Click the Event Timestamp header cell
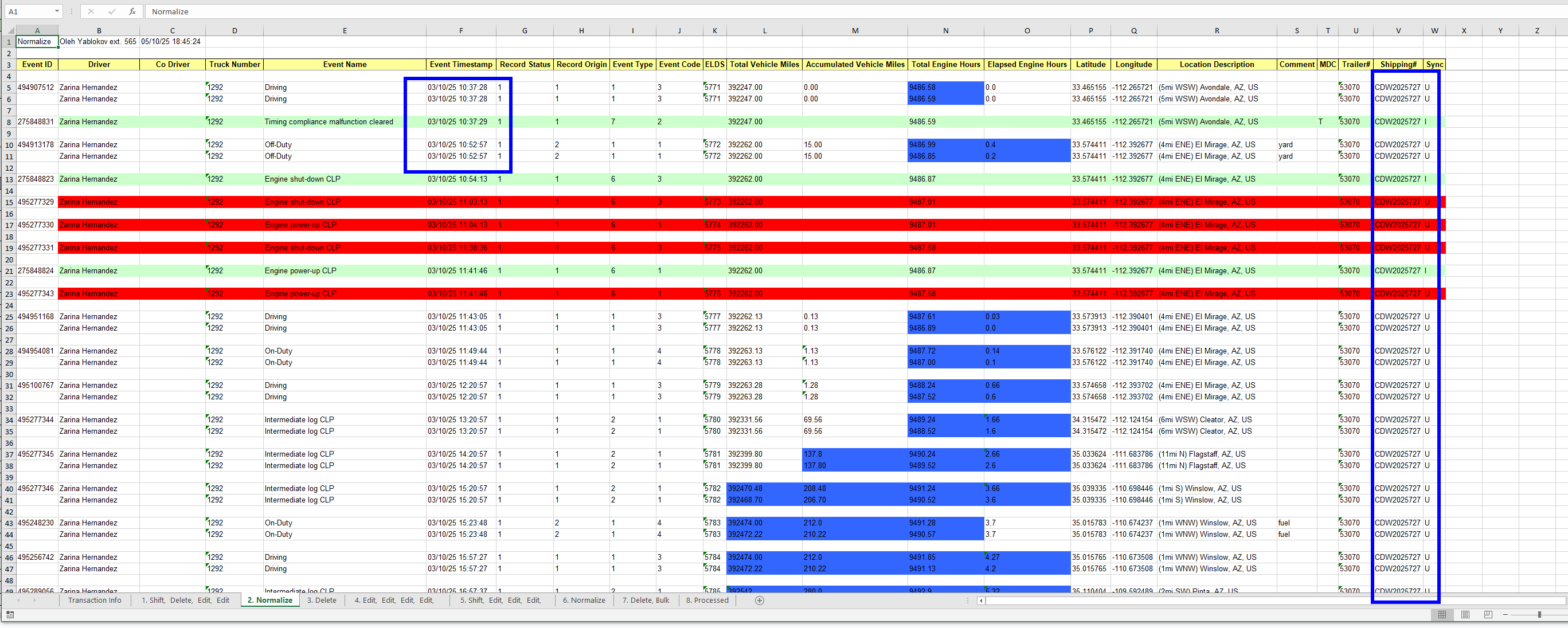Screen dimensions: 1568x628 (461, 65)
